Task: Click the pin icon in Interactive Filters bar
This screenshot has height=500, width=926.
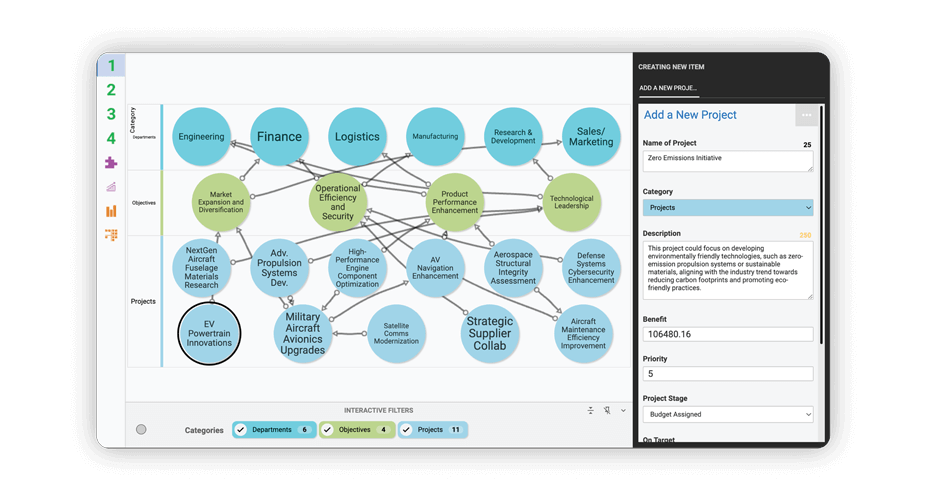Action: pyautogui.click(x=607, y=411)
